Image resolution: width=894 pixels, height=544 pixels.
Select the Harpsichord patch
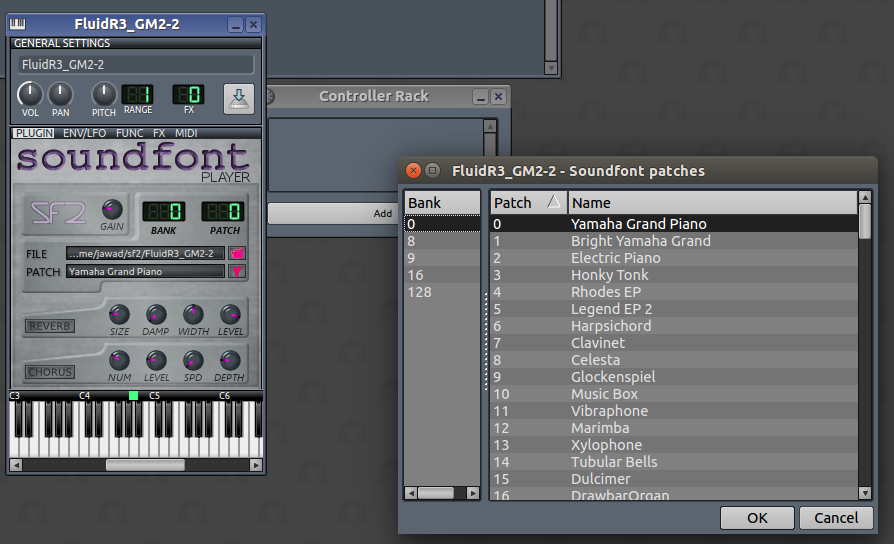click(674, 326)
